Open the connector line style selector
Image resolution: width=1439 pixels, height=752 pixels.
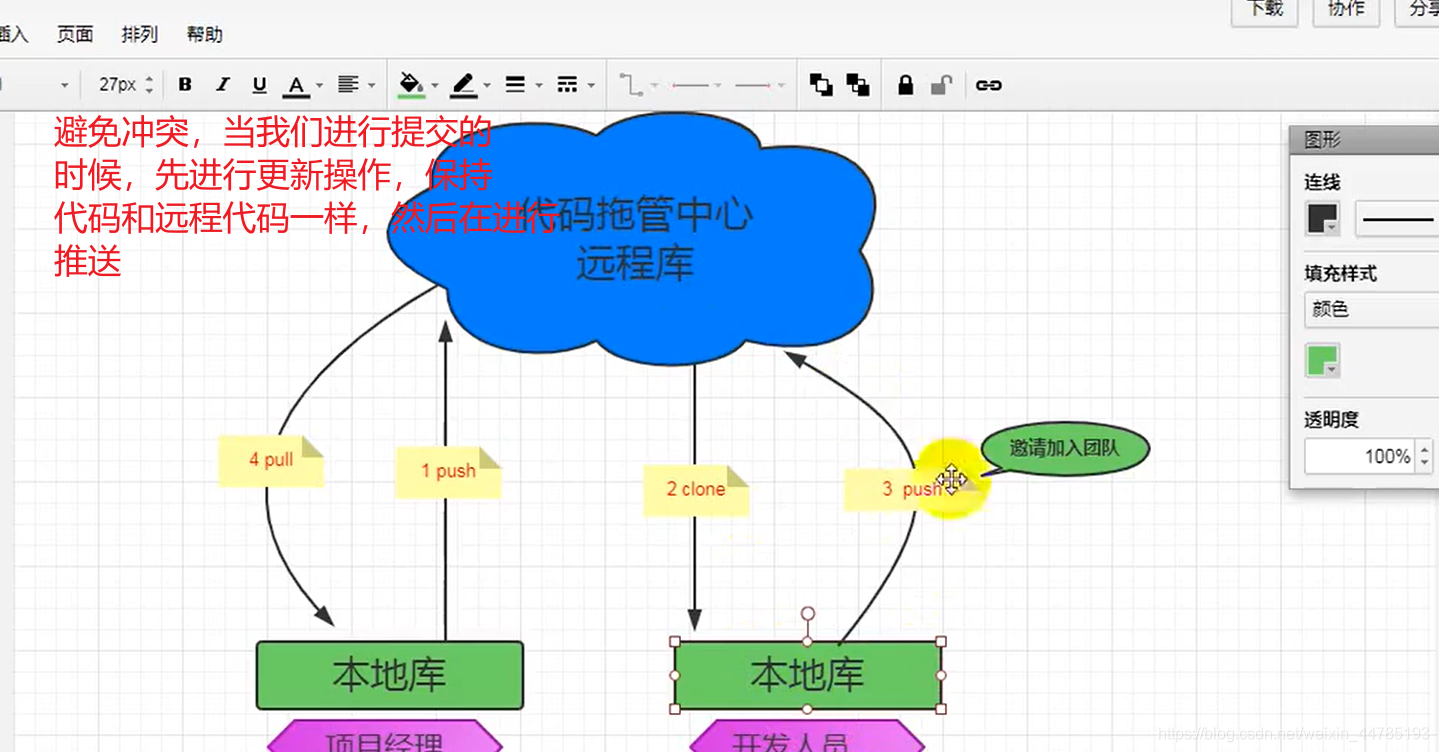click(x=1397, y=219)
